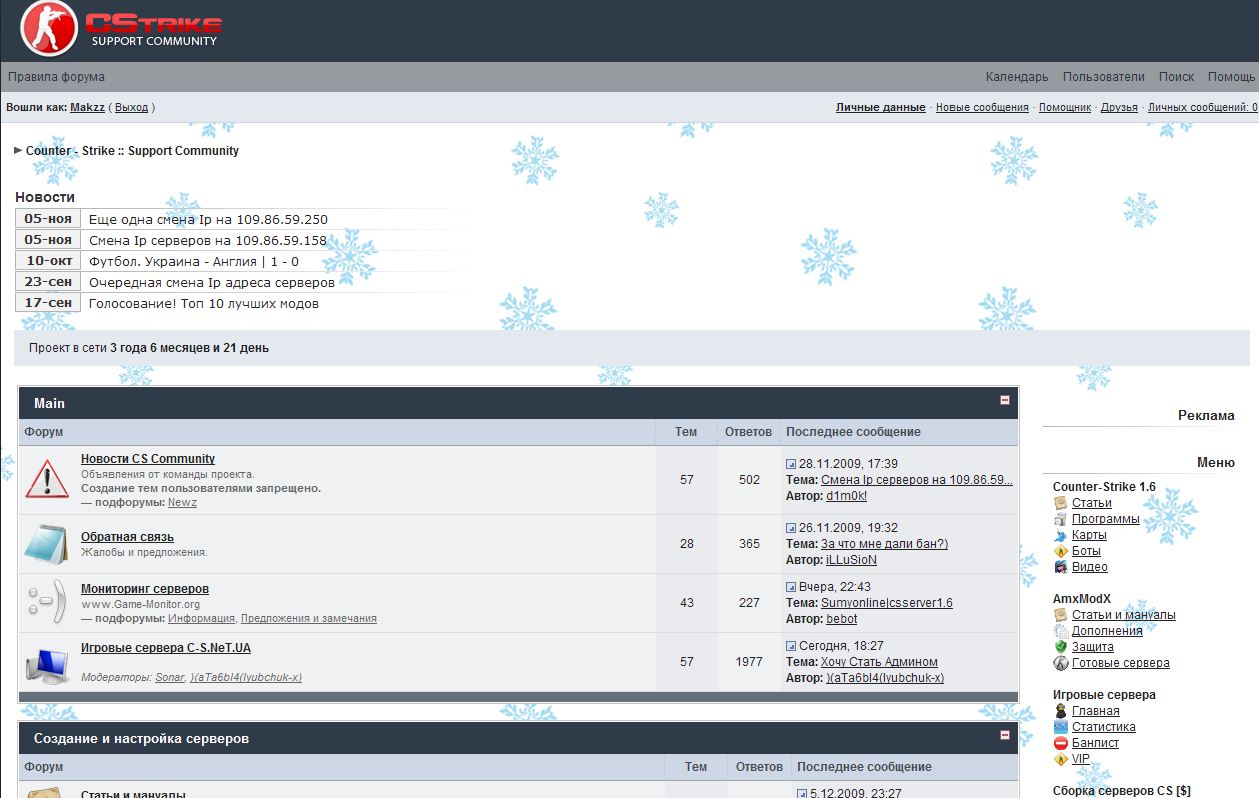
Task: Open author d1m0k! profile
Action: pyautogui.click(x=846, y=496)
